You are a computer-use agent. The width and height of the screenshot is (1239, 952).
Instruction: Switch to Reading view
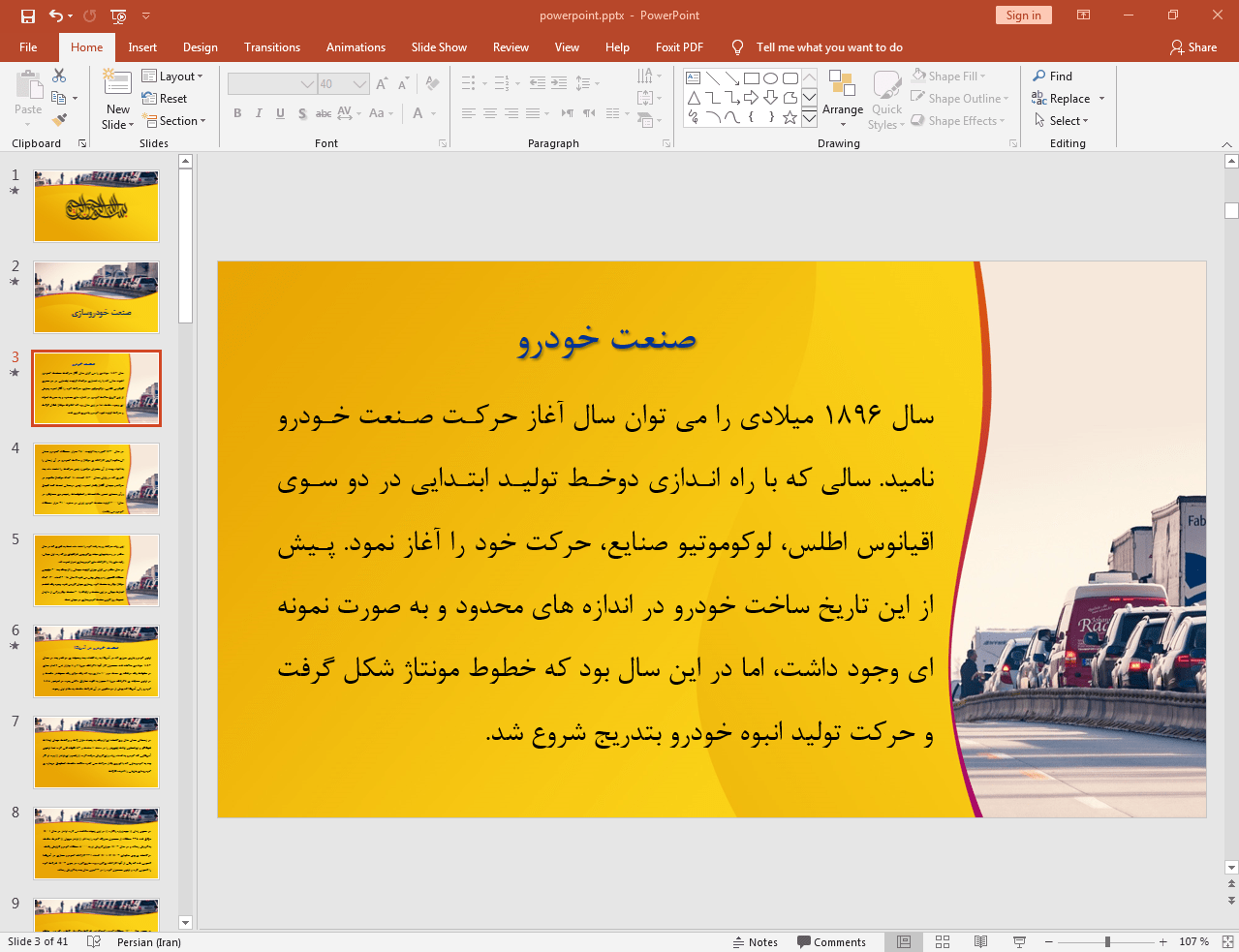tap(980, 941)
